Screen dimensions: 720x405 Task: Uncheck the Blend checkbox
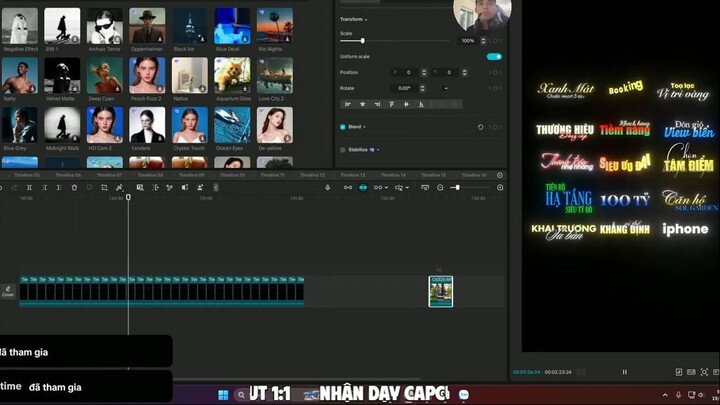(343, 127)
